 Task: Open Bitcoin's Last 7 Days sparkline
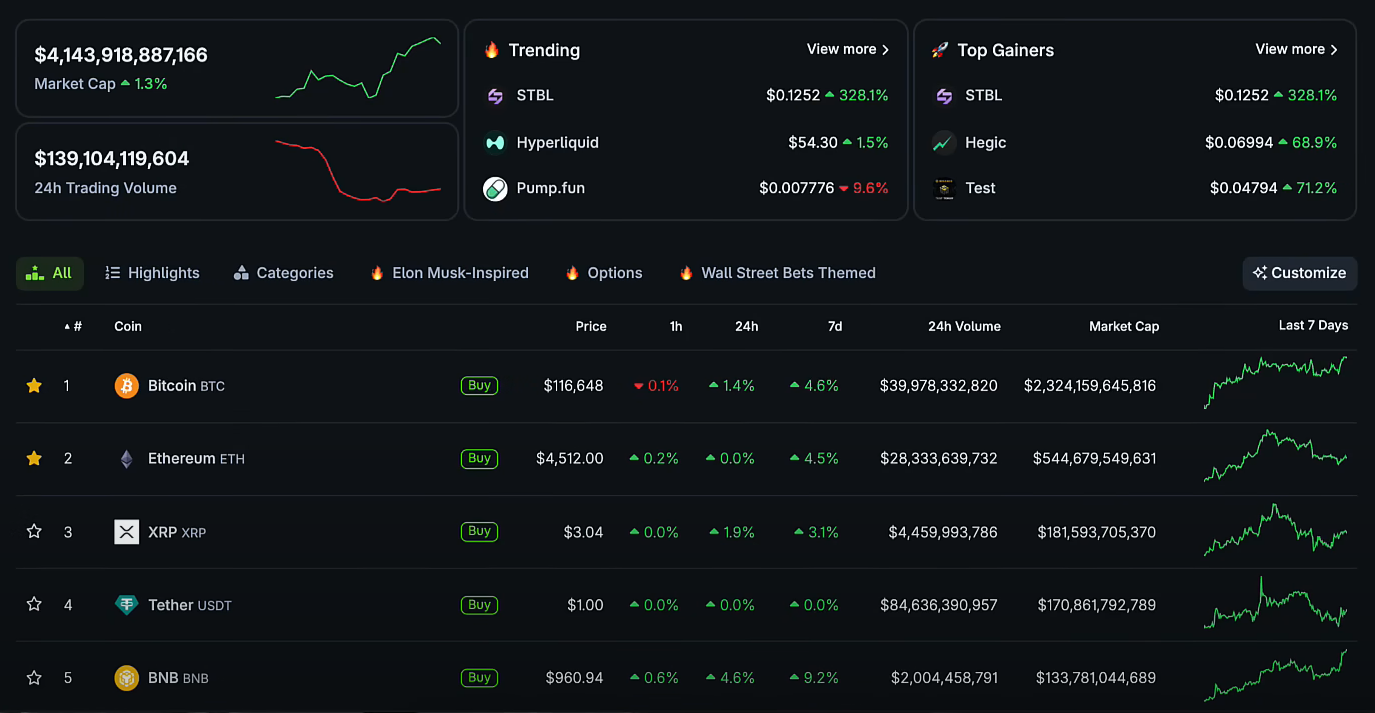click(x=1275, y=384)
